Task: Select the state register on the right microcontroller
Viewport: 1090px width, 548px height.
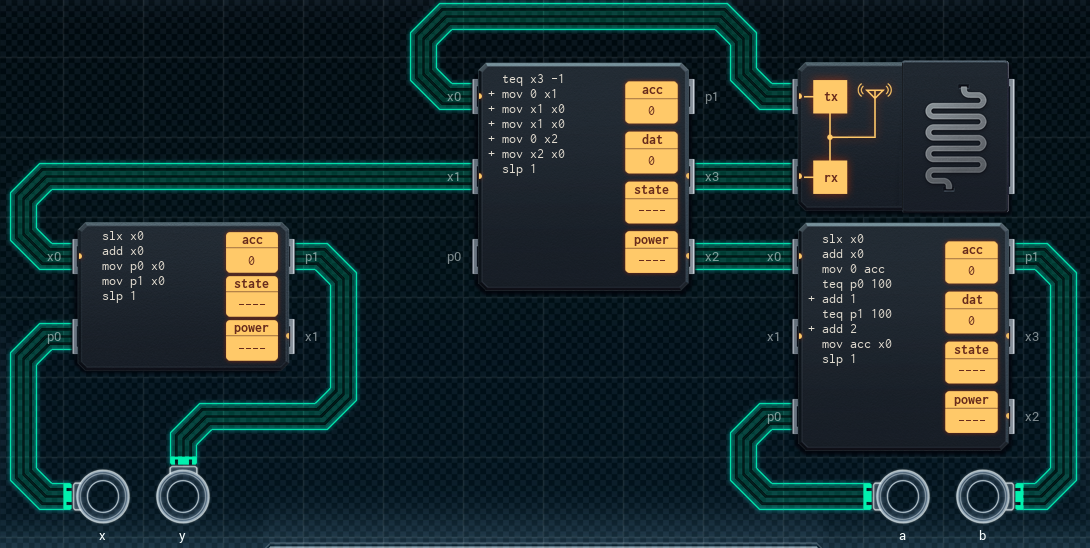Action: [x=971, y=362]
